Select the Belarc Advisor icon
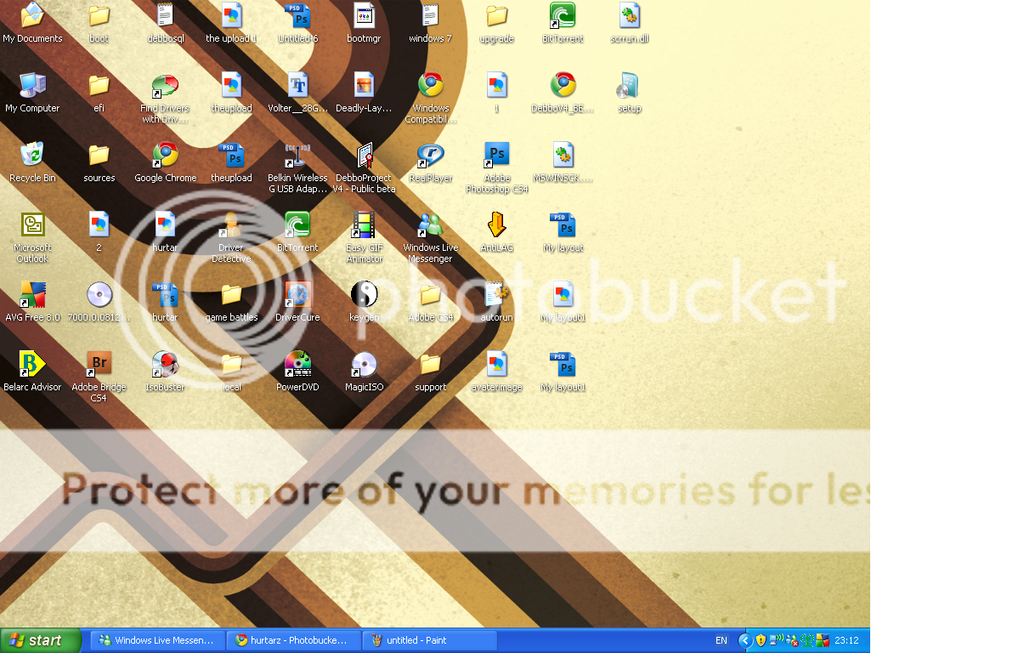 32,366
